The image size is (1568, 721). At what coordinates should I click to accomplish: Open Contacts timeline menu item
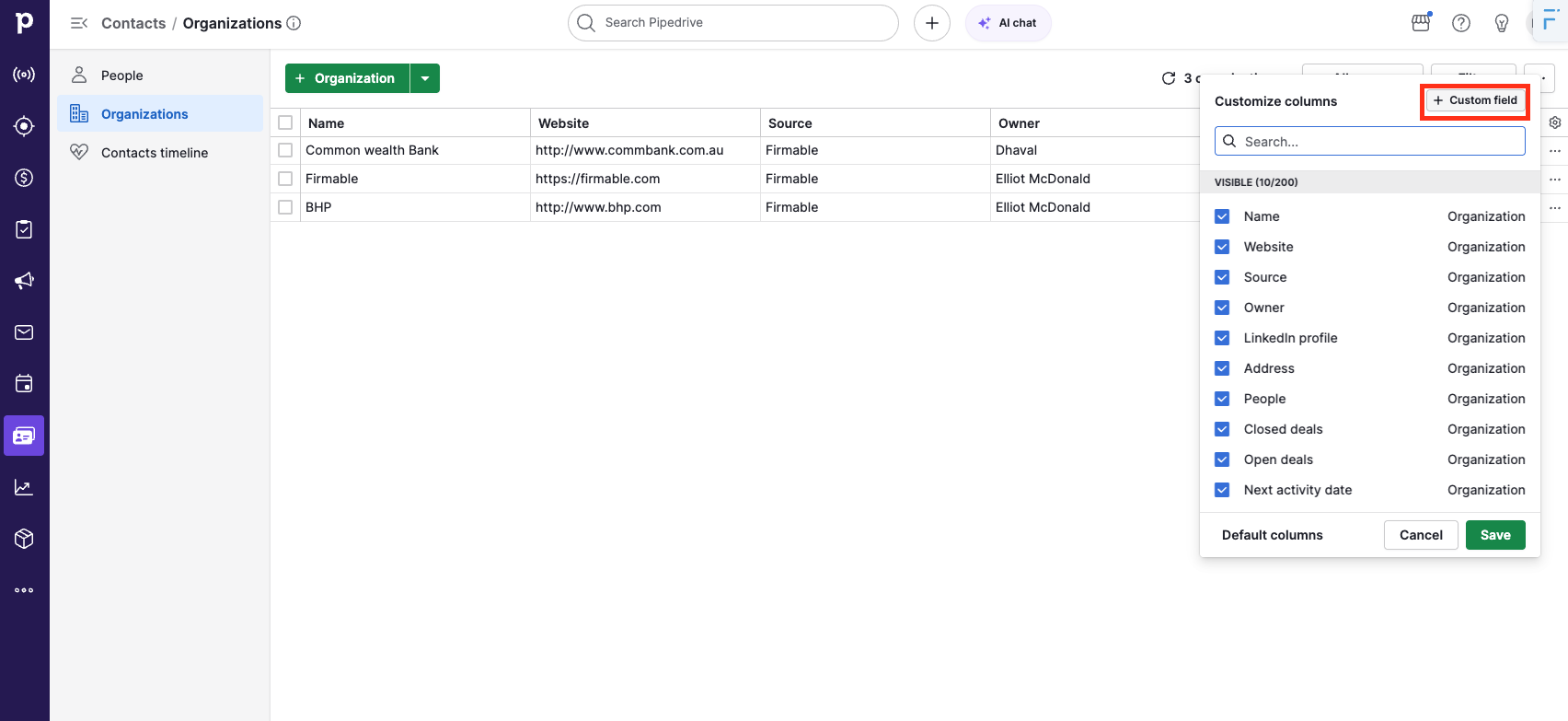tap(160, 153)
